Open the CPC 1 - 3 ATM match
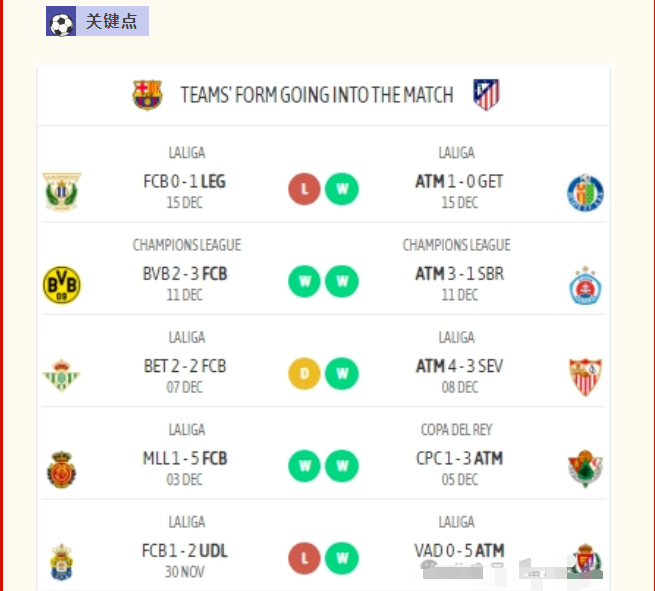The image size is (655, 591). (x=459, y=459)
